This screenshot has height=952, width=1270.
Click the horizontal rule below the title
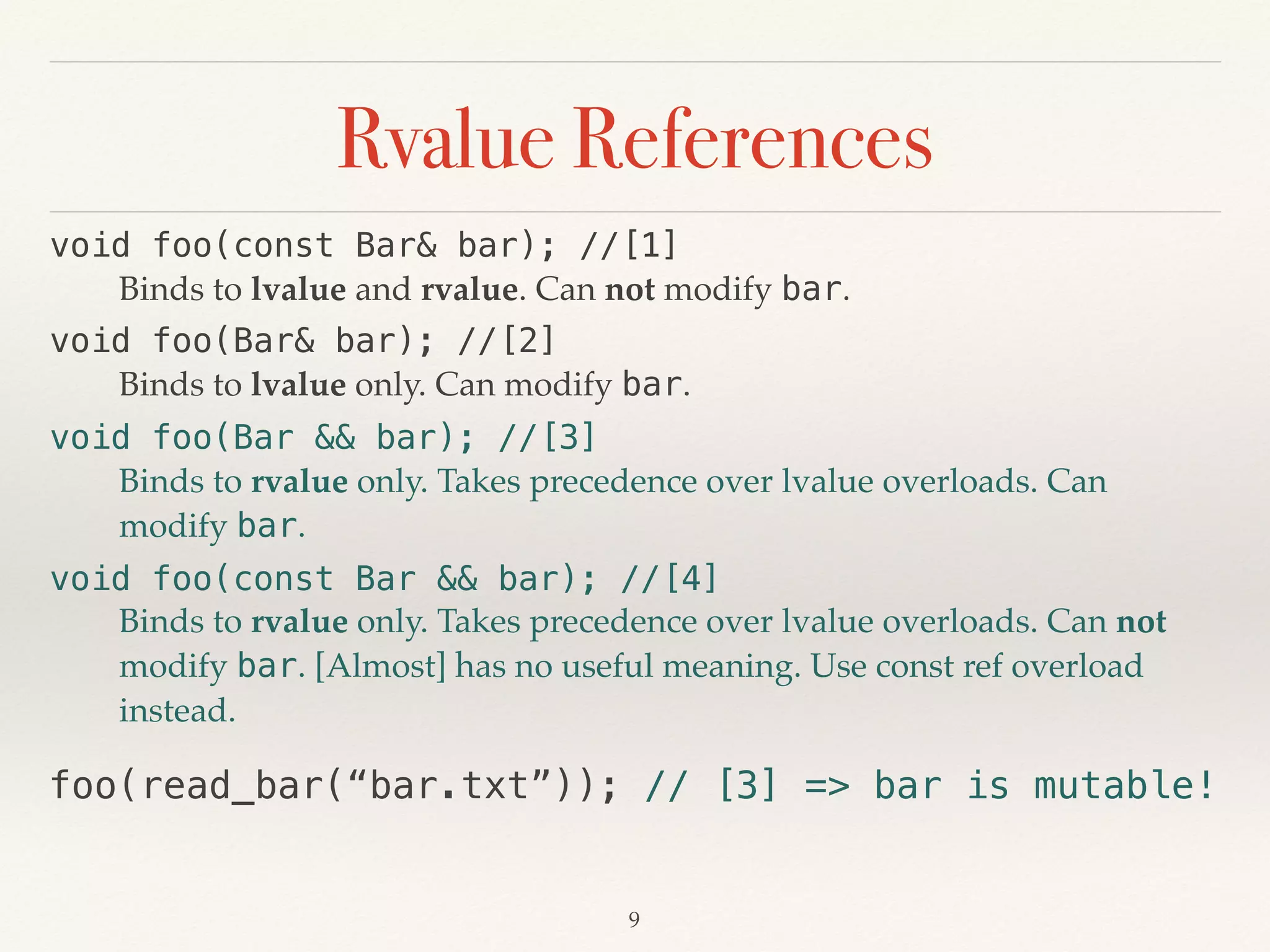pyautogui.click(x=634, y=212)
